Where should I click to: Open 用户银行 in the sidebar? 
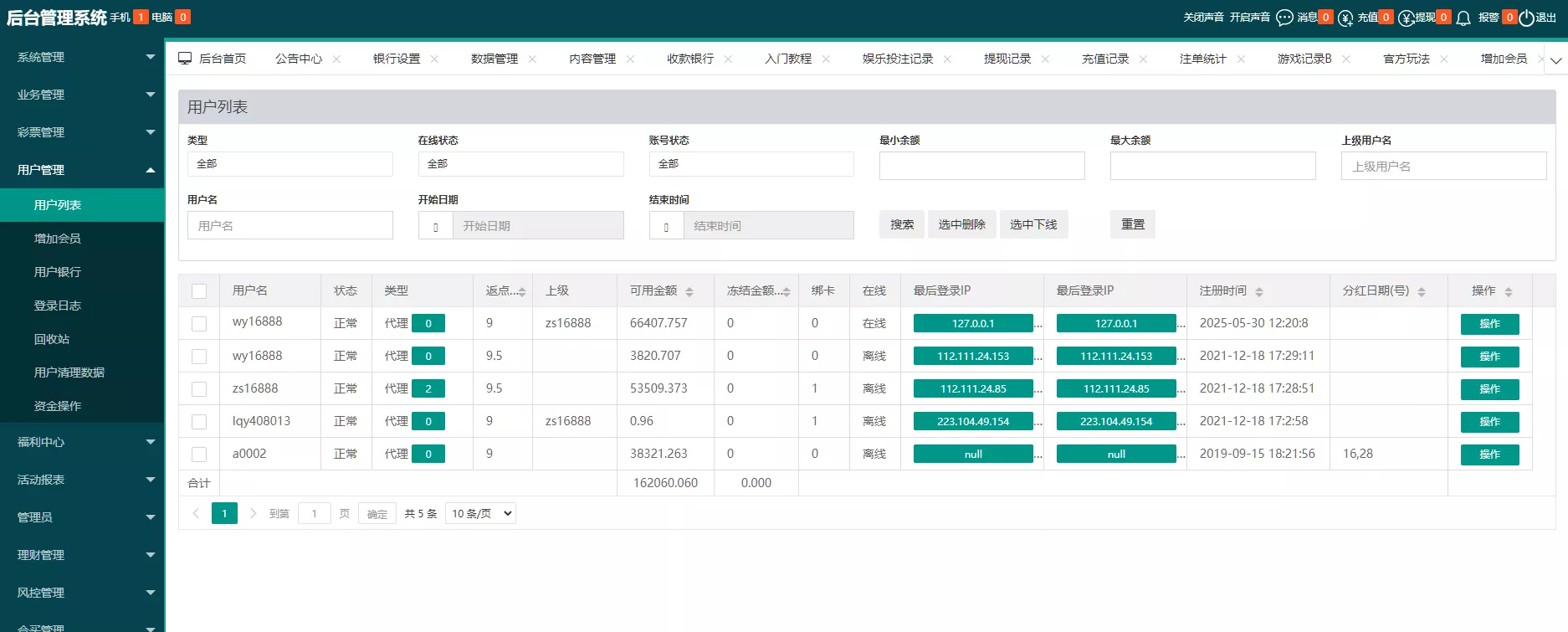pyautogui.click(x=58, y=272)
